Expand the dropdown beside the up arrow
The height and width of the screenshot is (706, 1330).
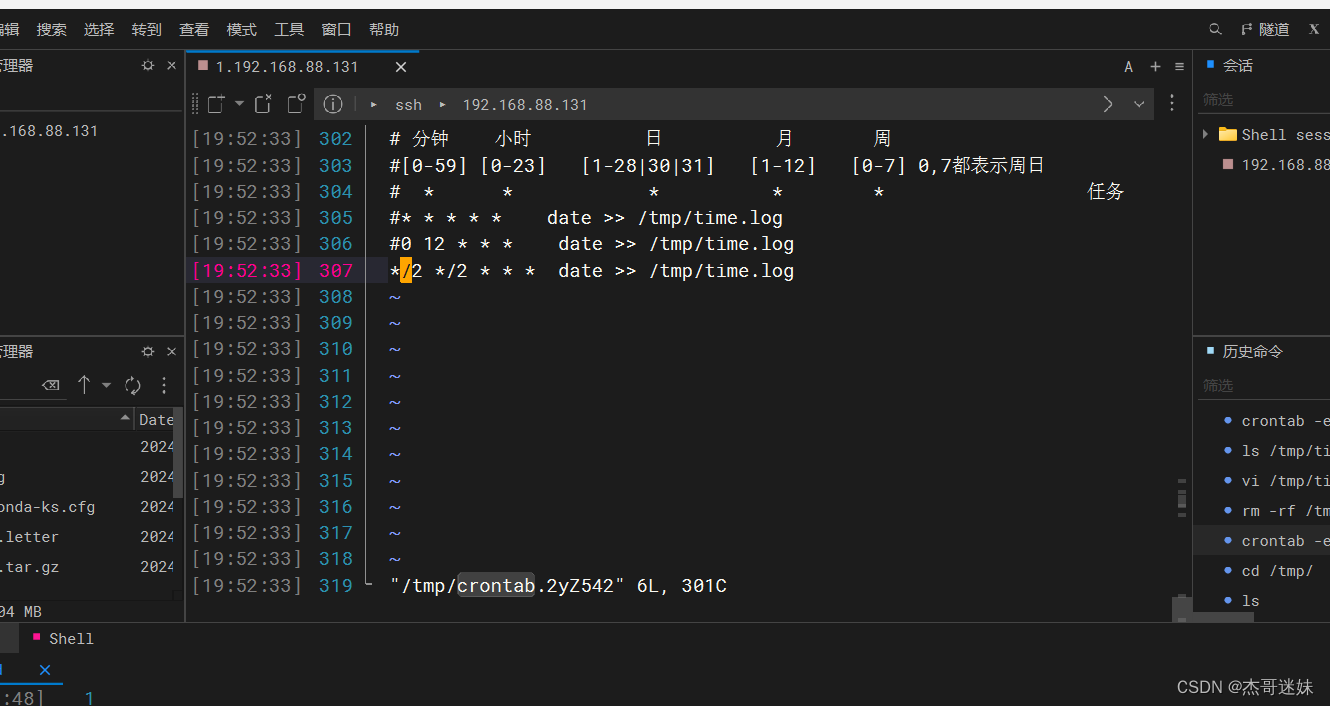(x=106, y=385)
